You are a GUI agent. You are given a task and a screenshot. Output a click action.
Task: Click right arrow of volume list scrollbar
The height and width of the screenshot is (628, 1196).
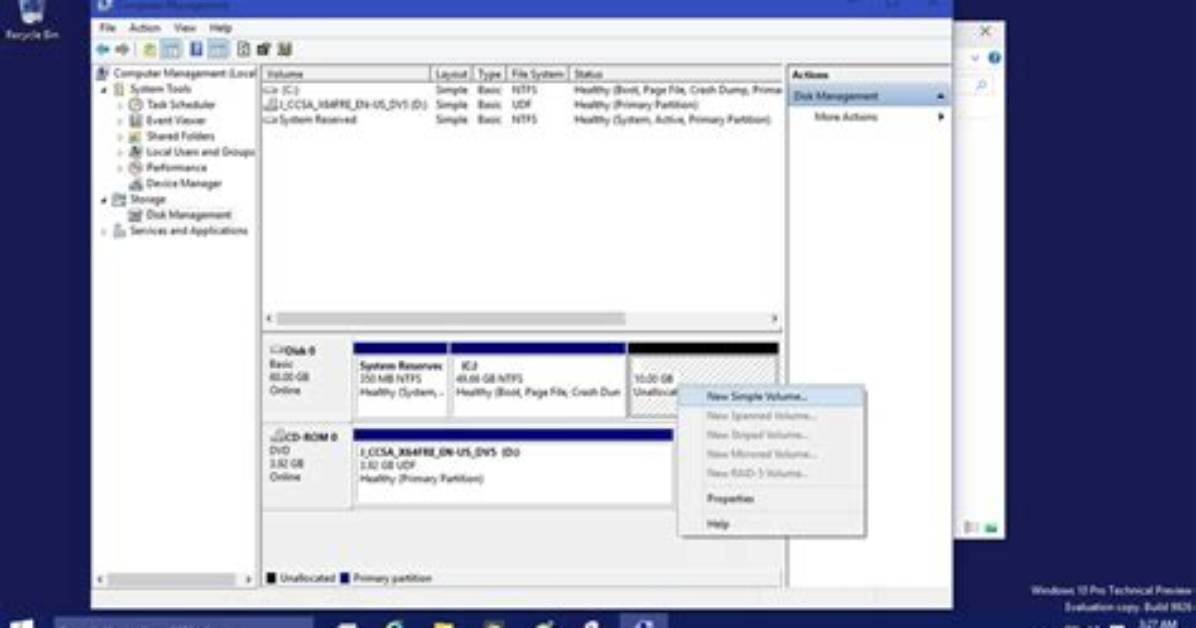point(774,318)
